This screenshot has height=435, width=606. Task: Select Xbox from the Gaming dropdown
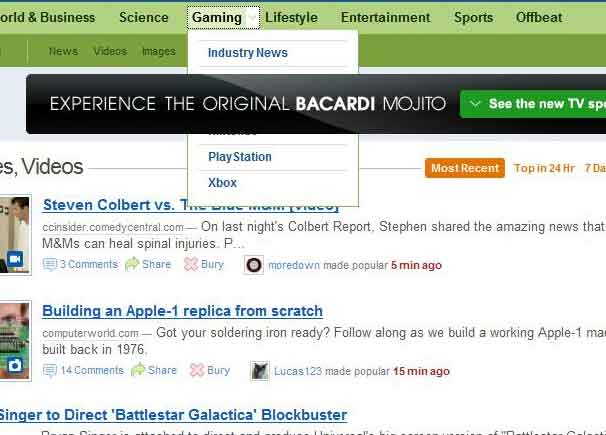tap(222, 183)
